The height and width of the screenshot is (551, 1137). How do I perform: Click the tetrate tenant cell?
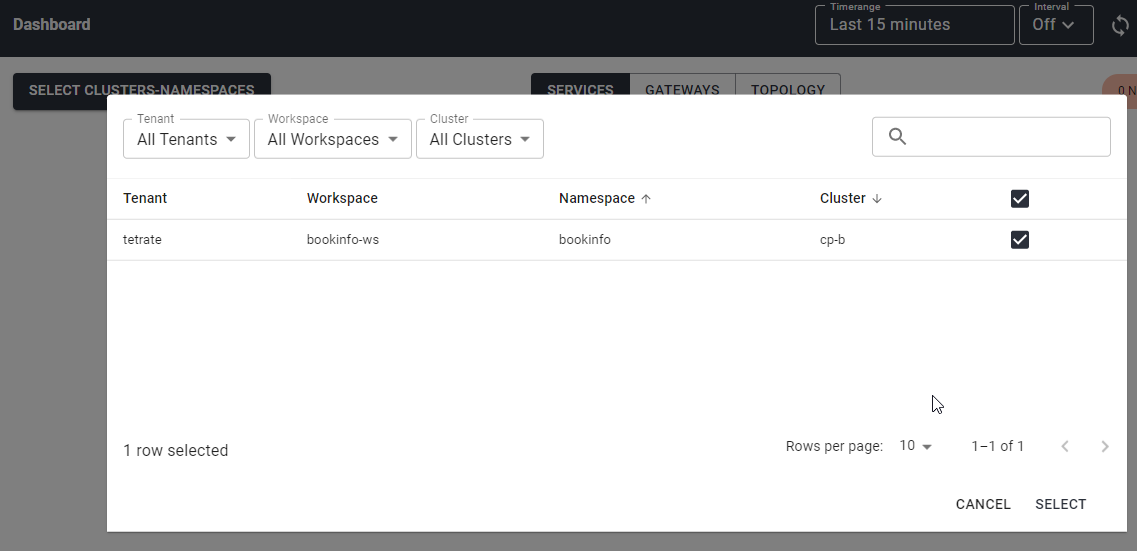click(142, 239)
